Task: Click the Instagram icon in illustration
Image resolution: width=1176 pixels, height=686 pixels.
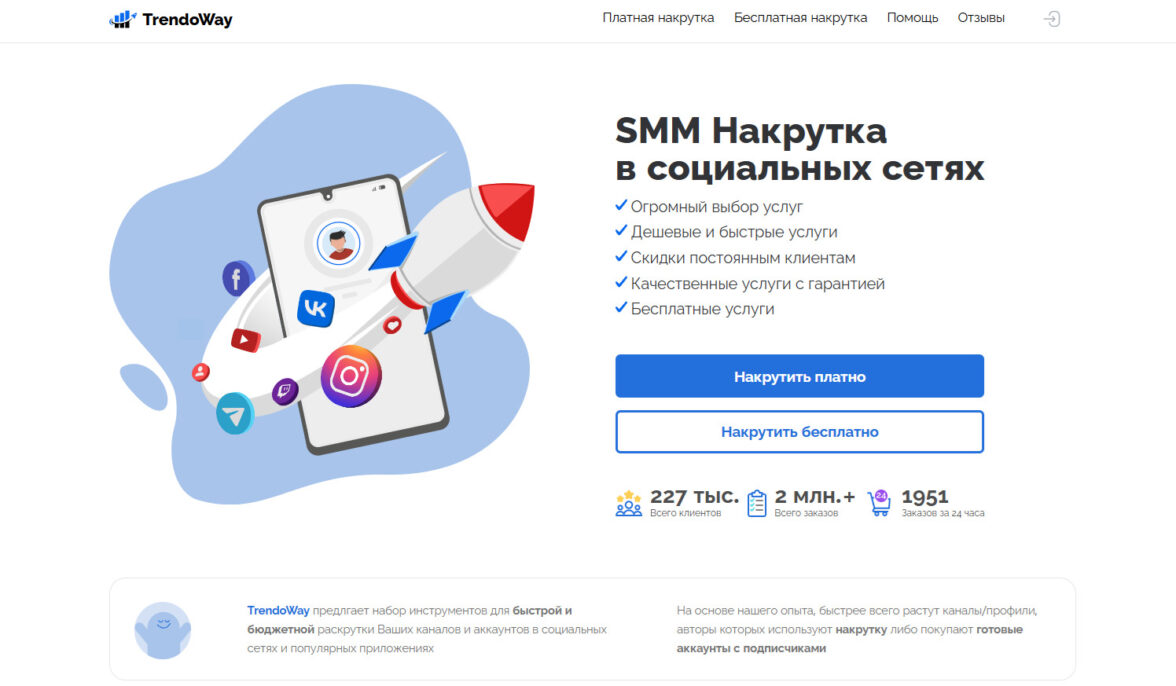Action: coord(351,376)
